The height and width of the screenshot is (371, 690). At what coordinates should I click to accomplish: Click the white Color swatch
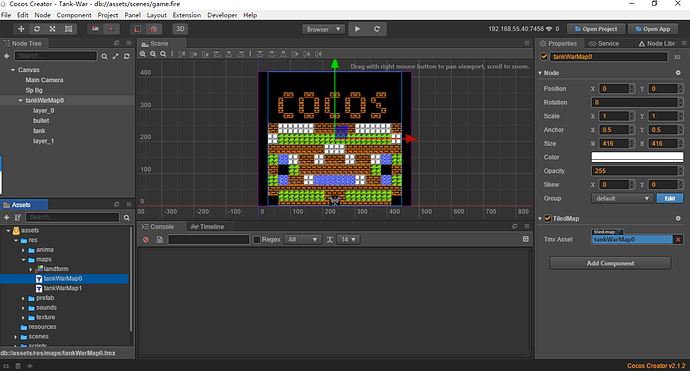pyautogui.click(x=637, y=157)
